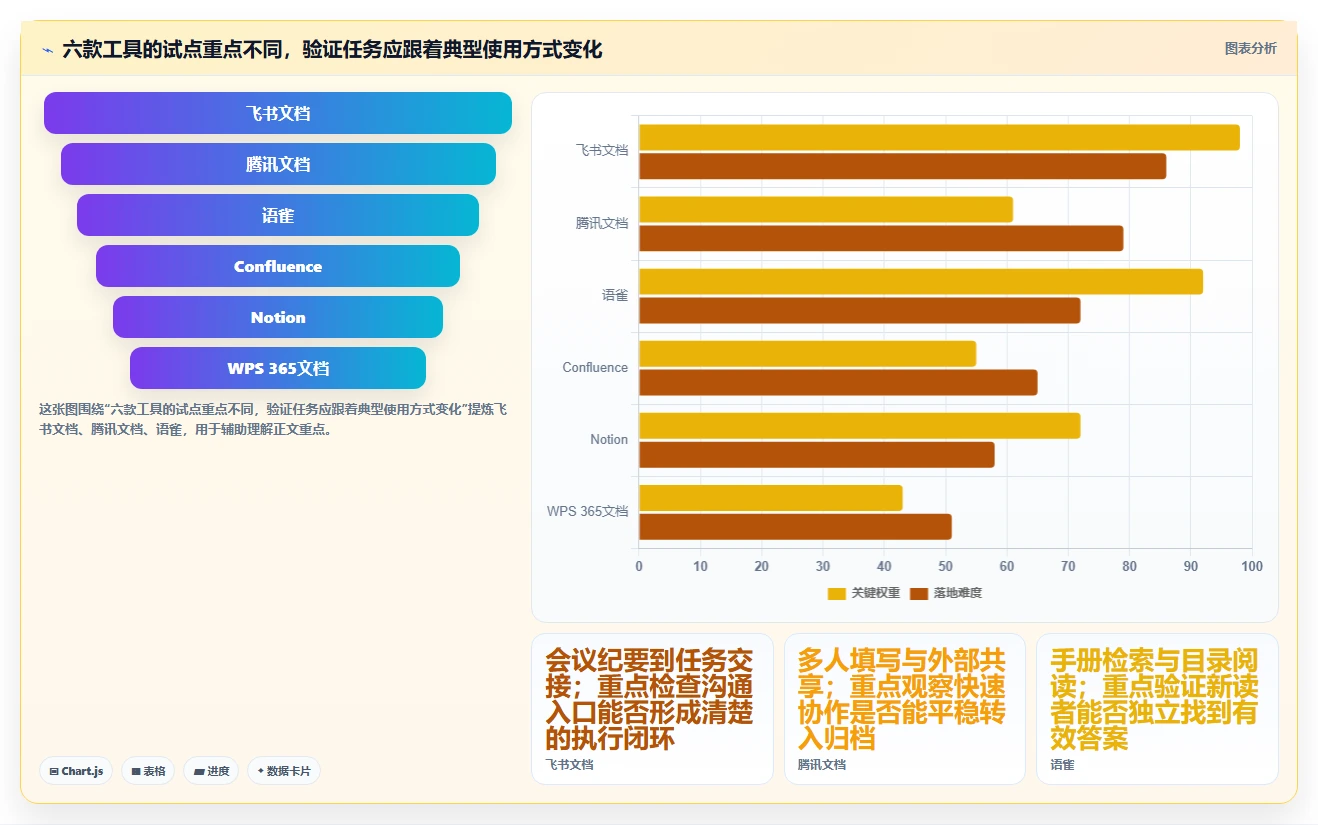Click the 数据卡片 tag chip
Image resolution: width=1318 pixels, height=825 pixels.
284,771
